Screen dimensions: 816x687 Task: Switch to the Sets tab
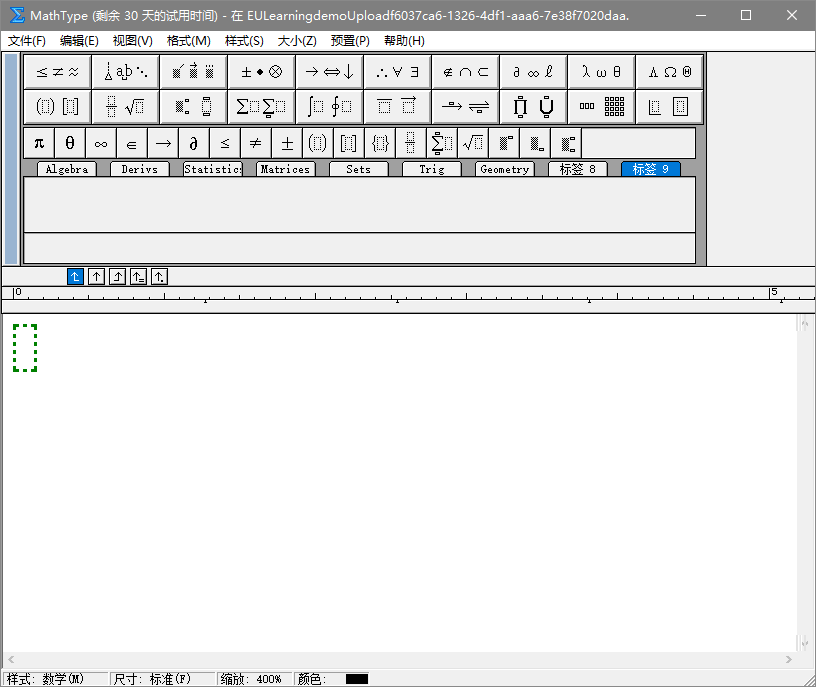359,169
